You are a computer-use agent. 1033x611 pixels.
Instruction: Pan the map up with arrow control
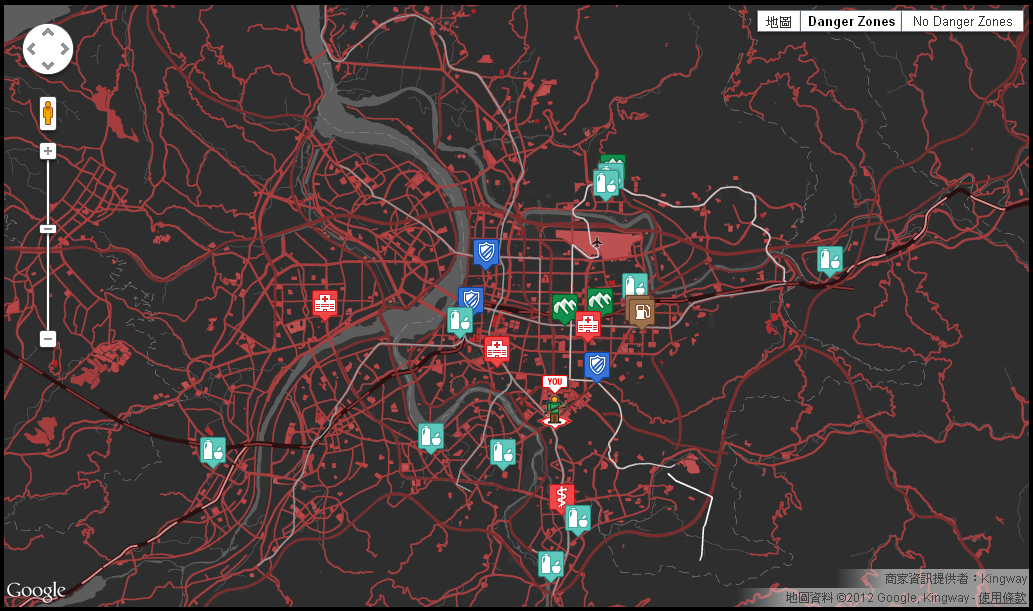(48, 33)
